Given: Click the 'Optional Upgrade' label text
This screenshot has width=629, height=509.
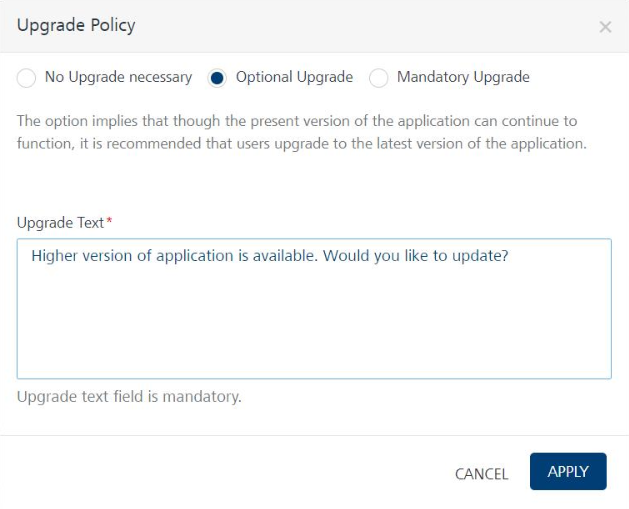Looking at the screenshot, I should click(x=294, y=77).
